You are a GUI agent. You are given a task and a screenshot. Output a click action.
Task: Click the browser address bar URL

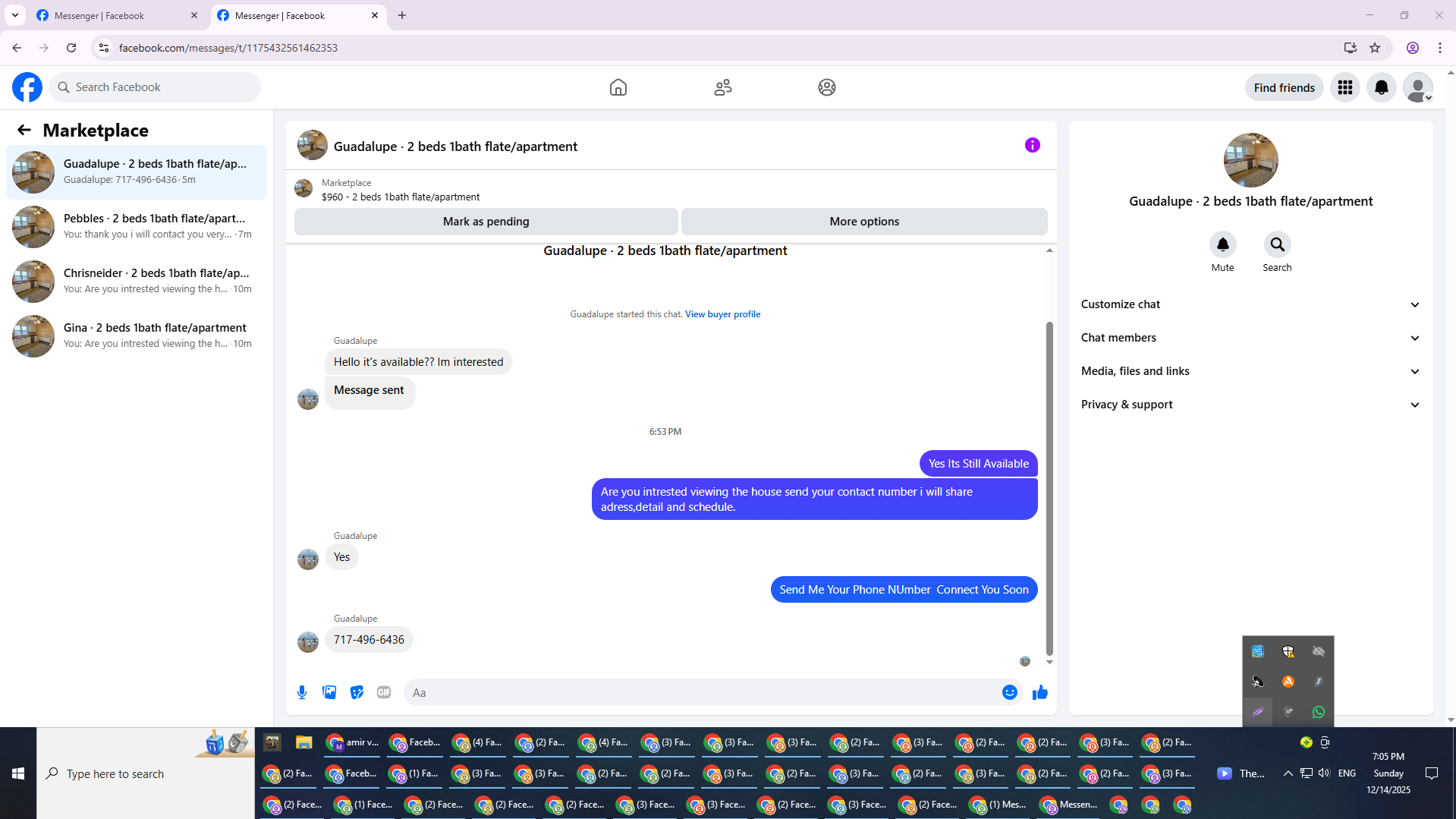pos(228,48)
